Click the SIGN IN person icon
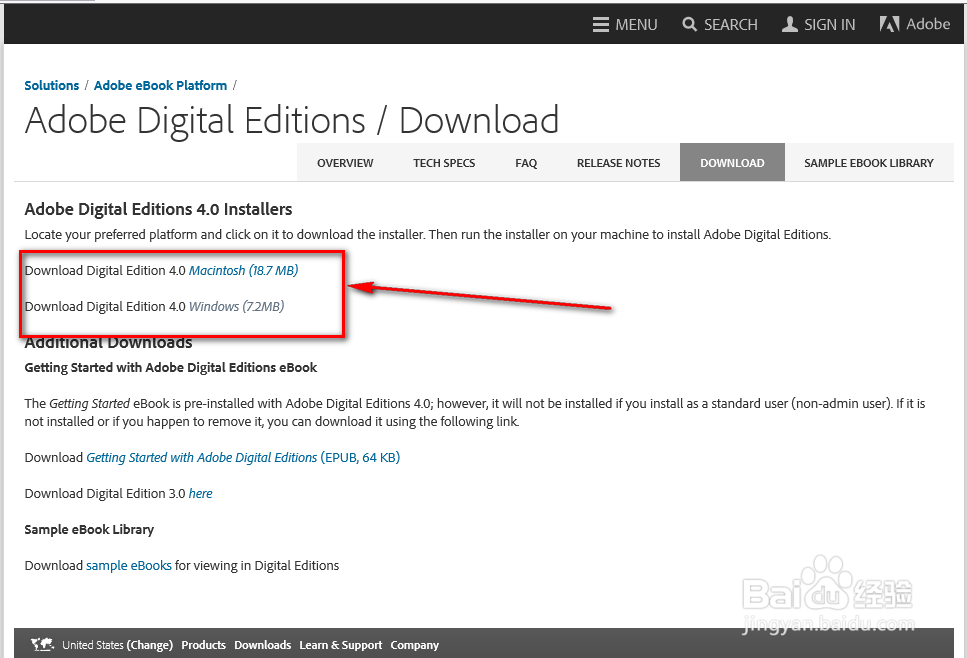The width and height of the screenshot is (967, 658). click(789, 25)
